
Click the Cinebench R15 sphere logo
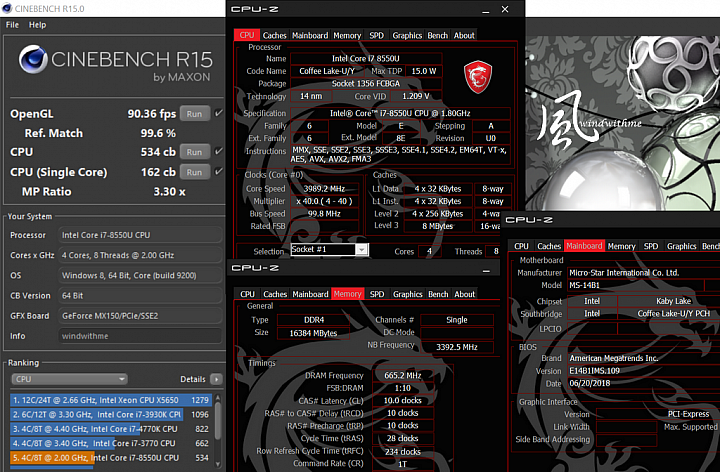(33, 59)
